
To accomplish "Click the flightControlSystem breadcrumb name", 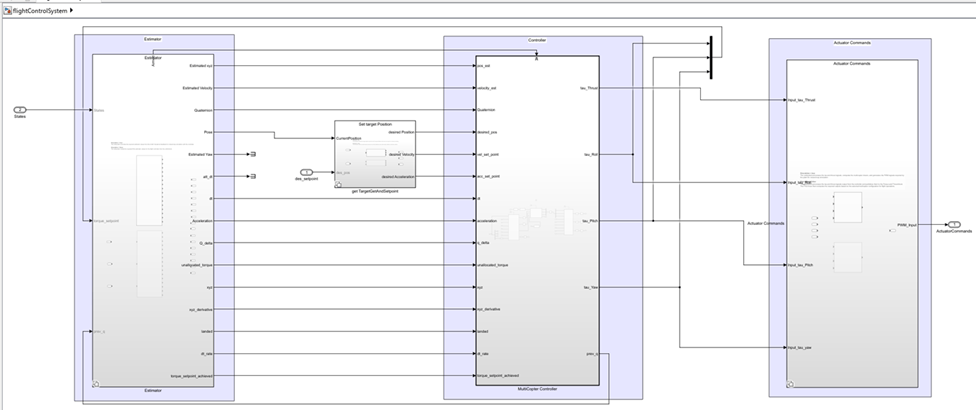I will tap(40, 11).
